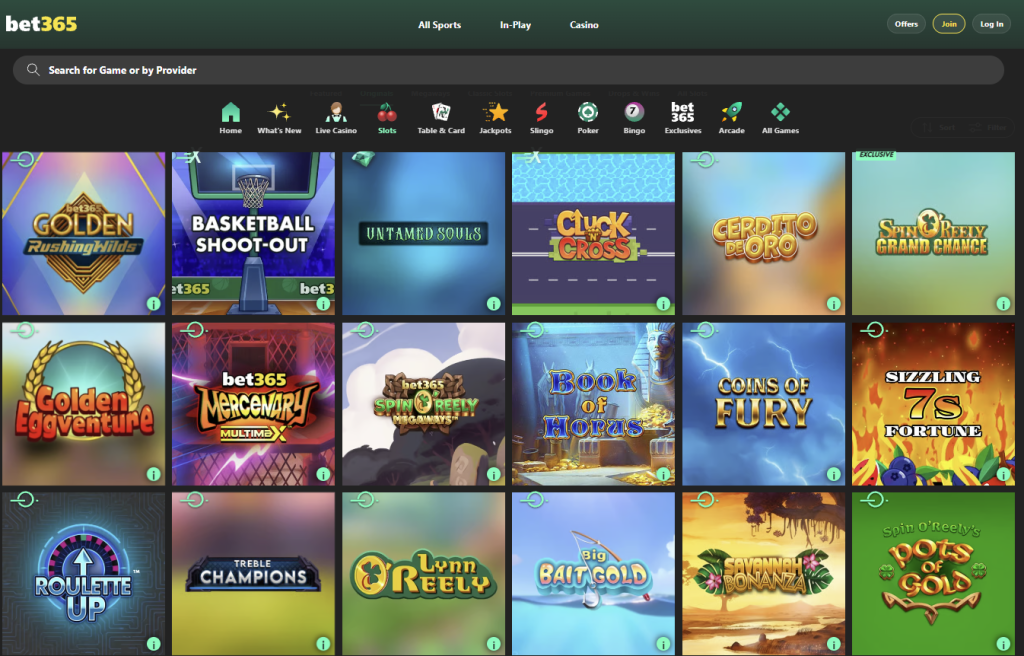Launch the Sizzling 7s Fortune game tile

[x=933, y=404]
